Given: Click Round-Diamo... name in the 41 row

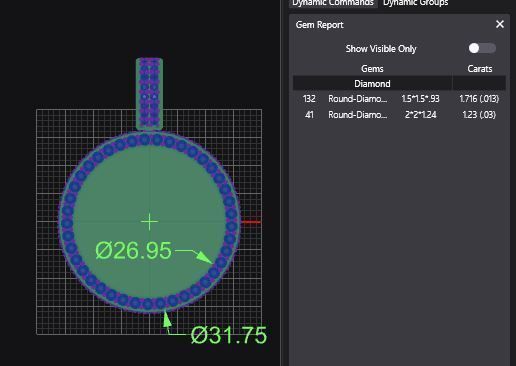Looking at the screenshot, I should [358, 115].
